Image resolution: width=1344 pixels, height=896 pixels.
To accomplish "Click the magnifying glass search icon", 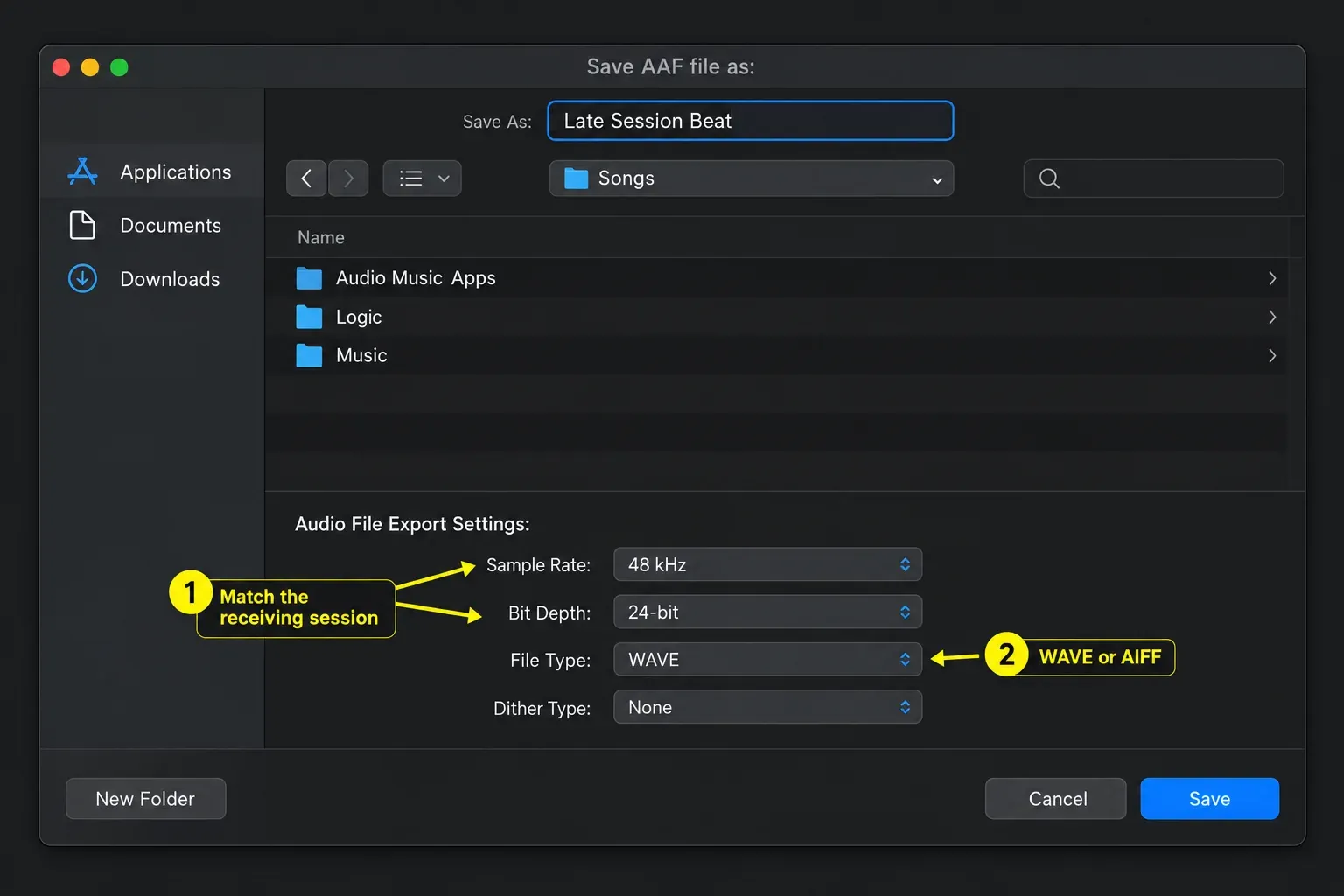I will tap(1049, 178).
